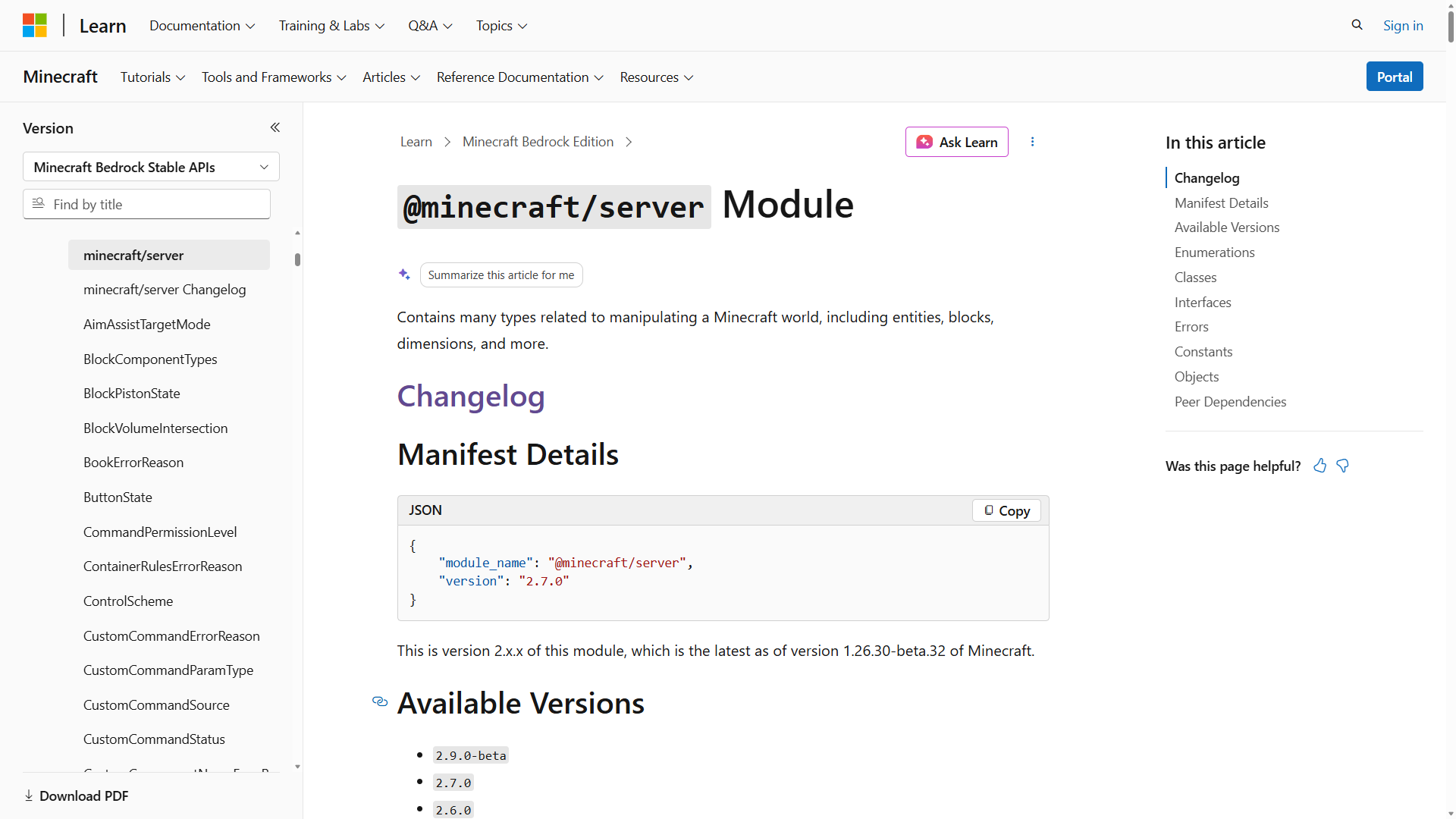Open the Portal button

[x=1395, y=77]
